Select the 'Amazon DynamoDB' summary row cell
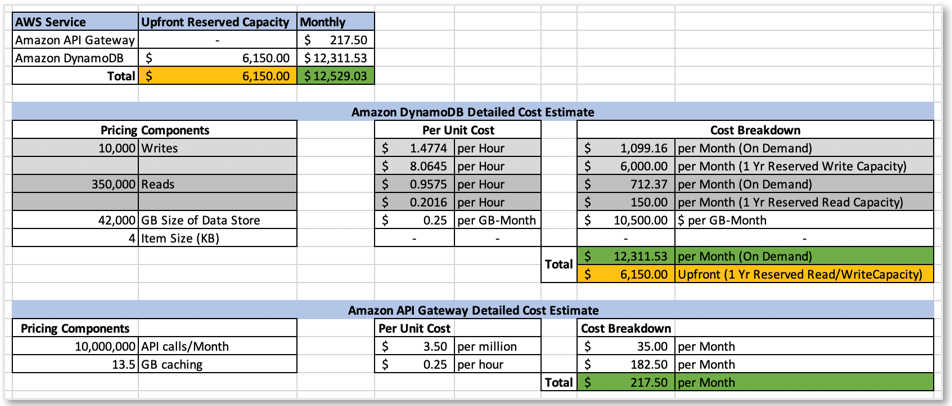This screenshot has height=406, width=952. point(75,58)
